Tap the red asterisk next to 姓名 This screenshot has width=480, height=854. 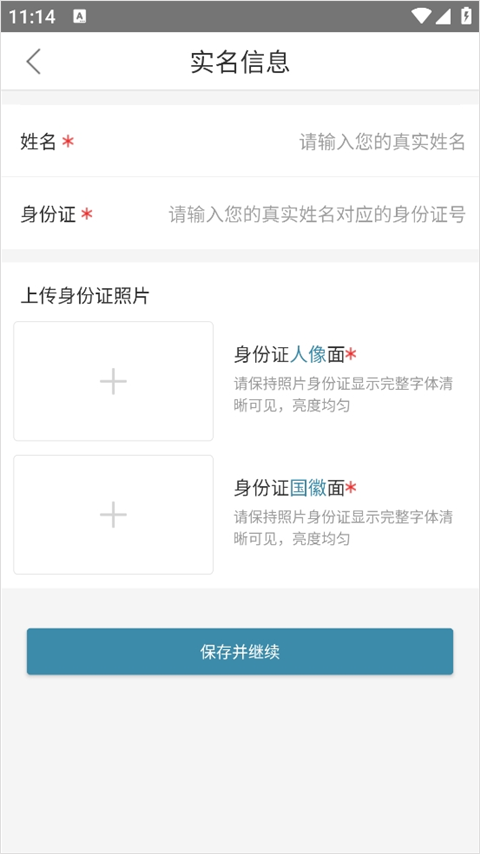pos(68,142)
